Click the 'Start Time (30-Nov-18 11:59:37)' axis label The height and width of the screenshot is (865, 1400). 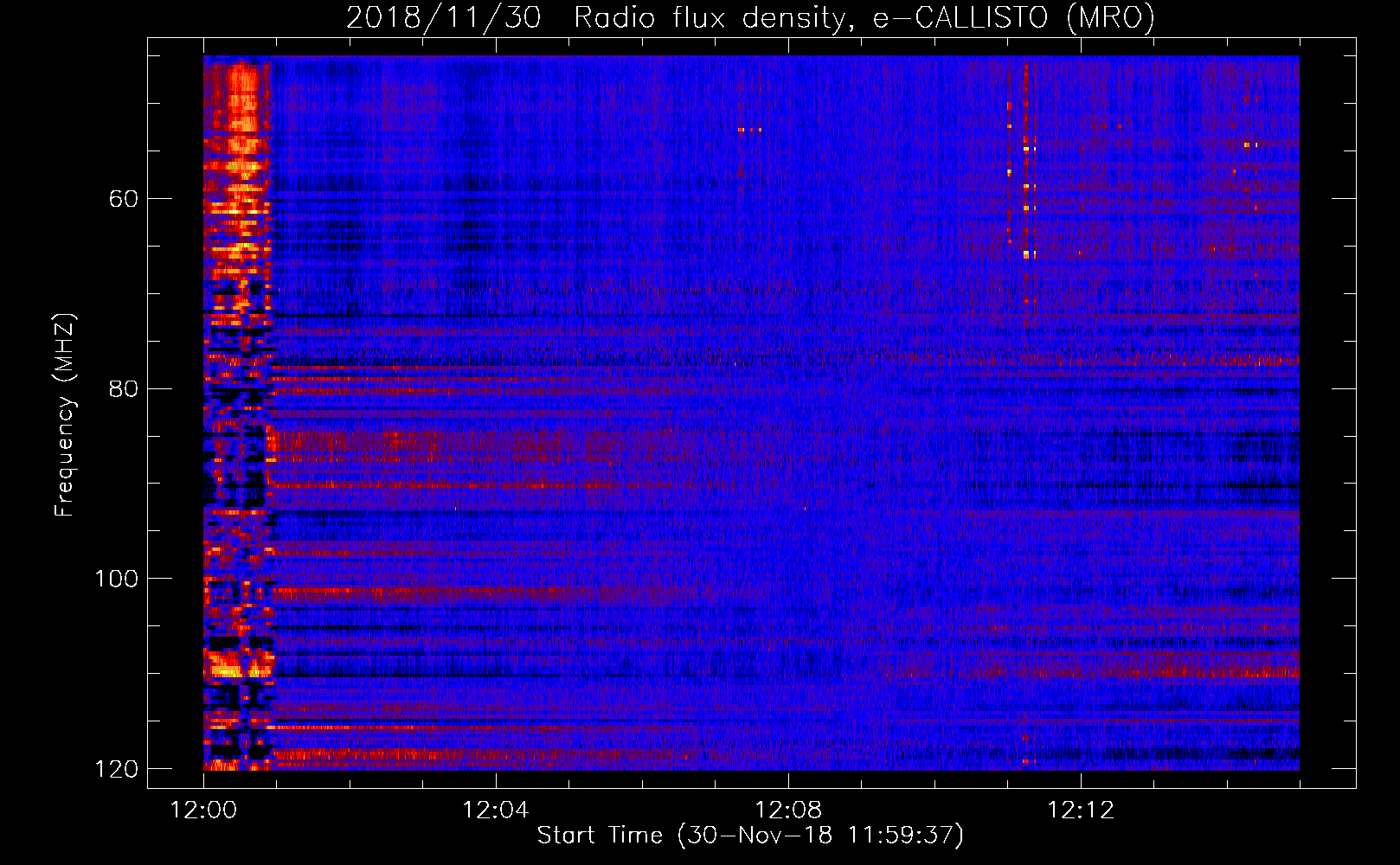pyautogui.click(x=750, y=836)
